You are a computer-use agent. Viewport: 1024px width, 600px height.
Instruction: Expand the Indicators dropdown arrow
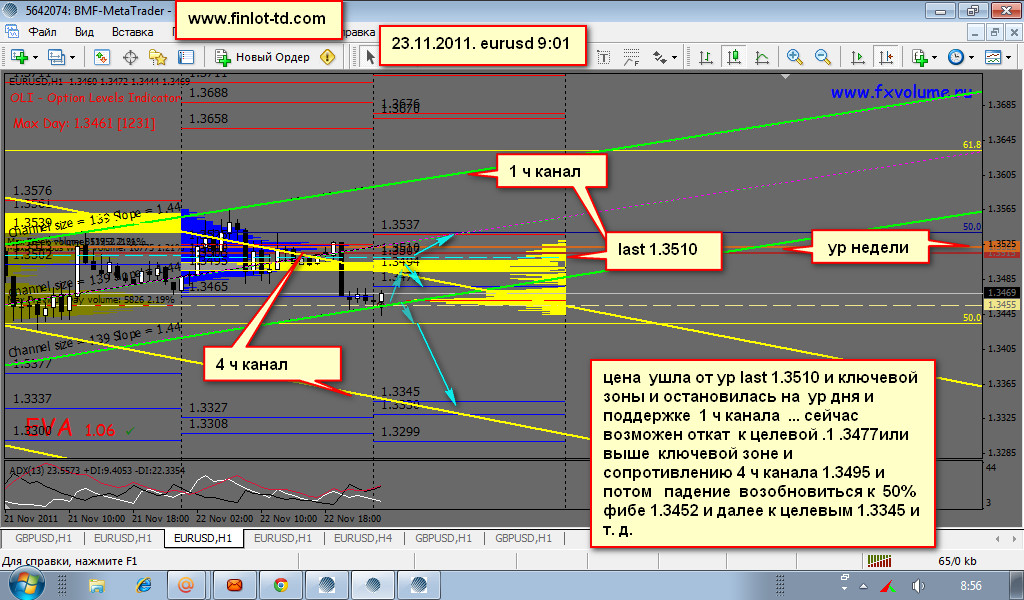pos(935,57)
